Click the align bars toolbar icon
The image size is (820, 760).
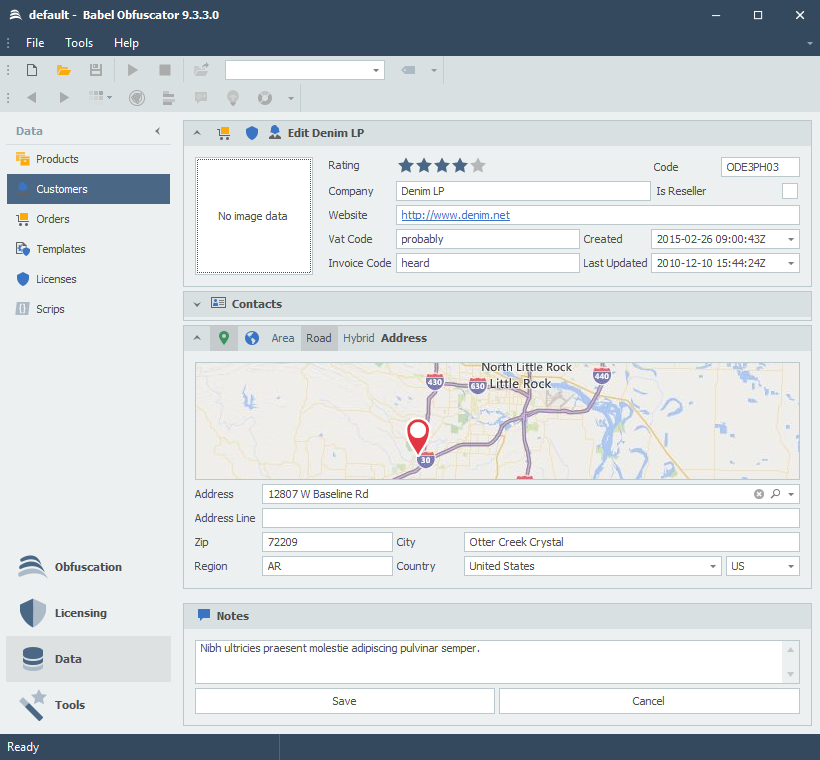pos(168,98)
